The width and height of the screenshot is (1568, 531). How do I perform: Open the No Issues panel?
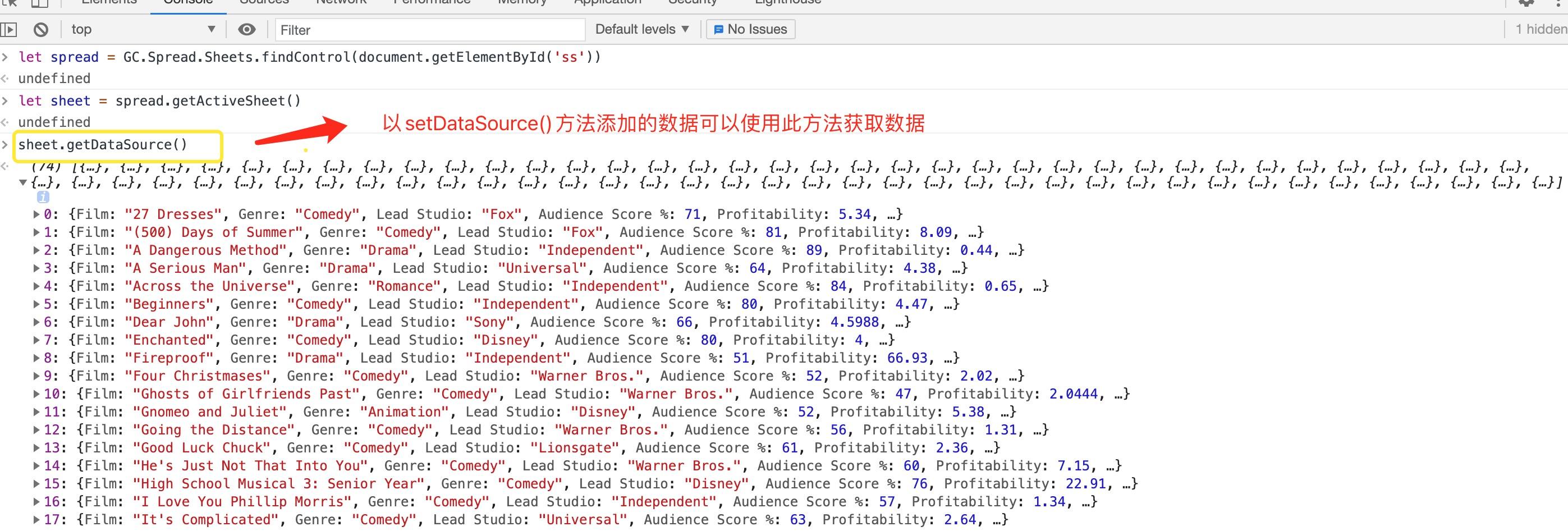(x=750, y=29)
